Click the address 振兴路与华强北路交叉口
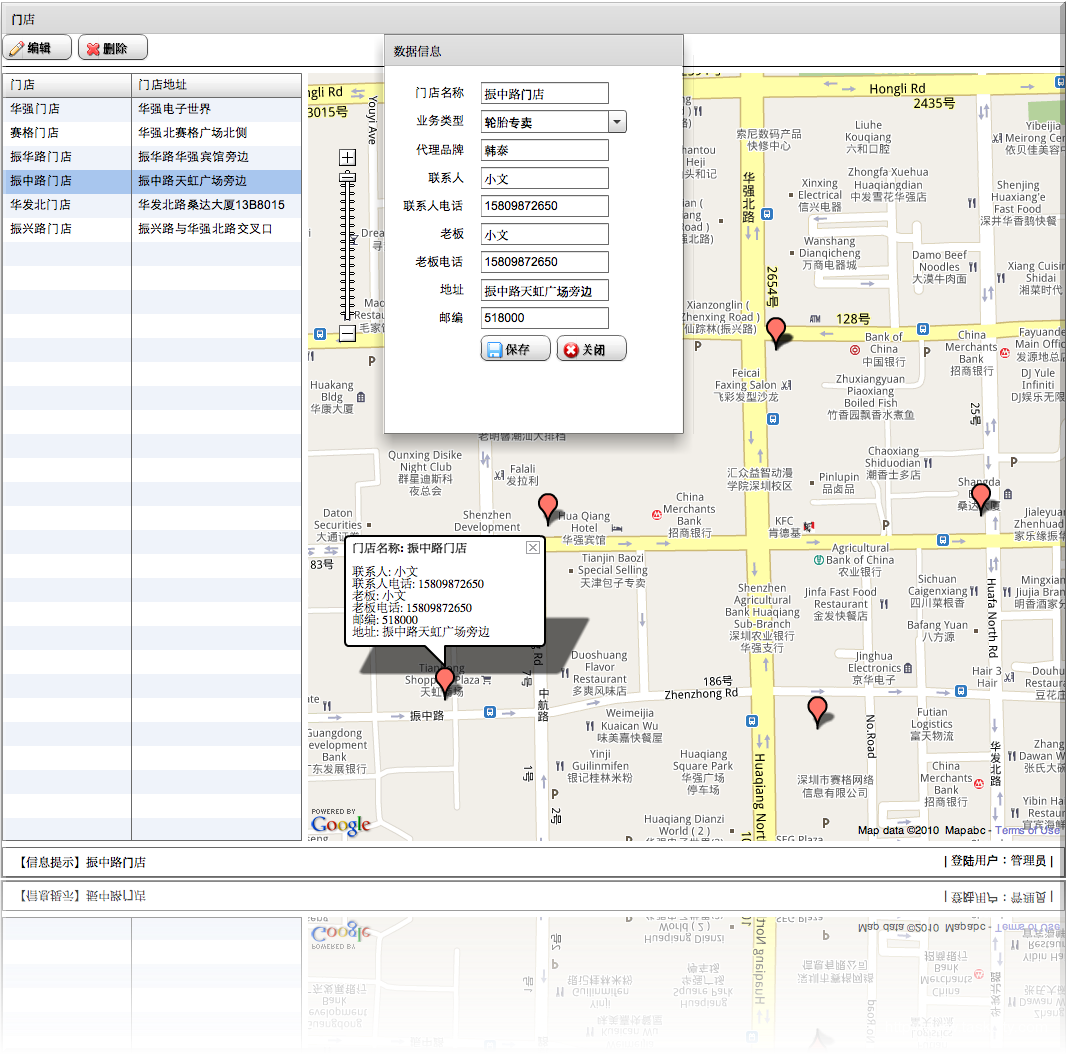 coord(205,228)
